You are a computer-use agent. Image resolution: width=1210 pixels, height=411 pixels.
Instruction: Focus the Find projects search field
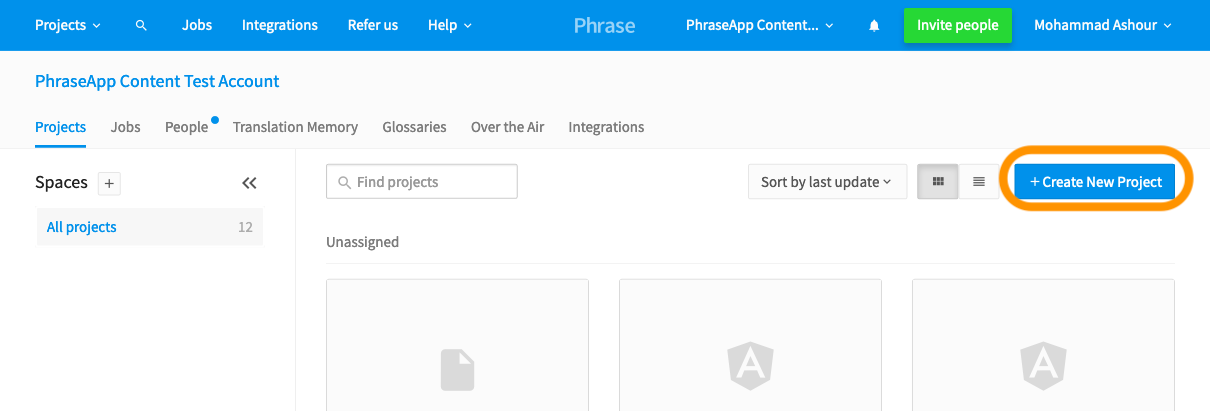tap(422, 182)
